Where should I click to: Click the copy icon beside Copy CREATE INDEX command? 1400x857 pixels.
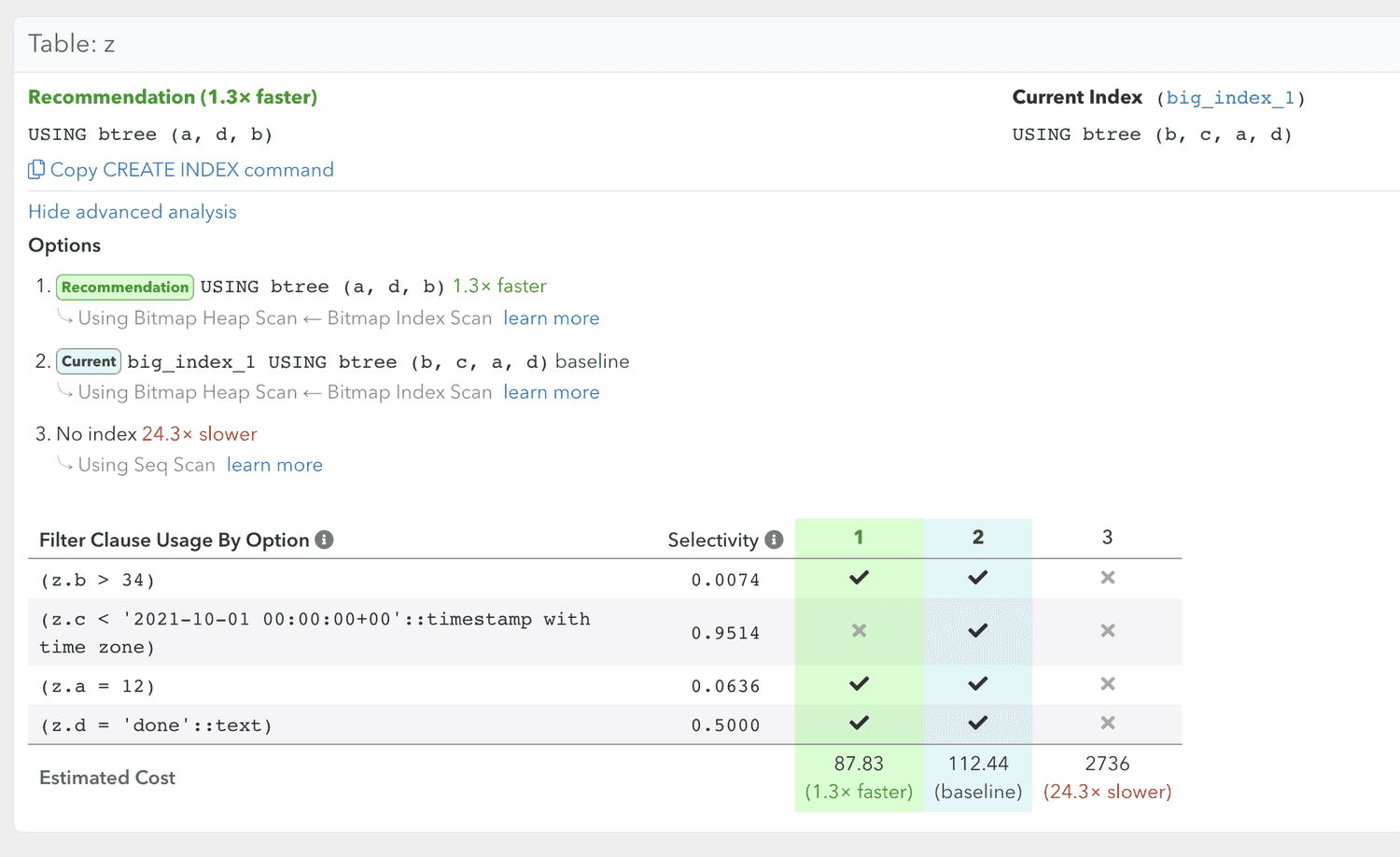(x=35, y=169)
